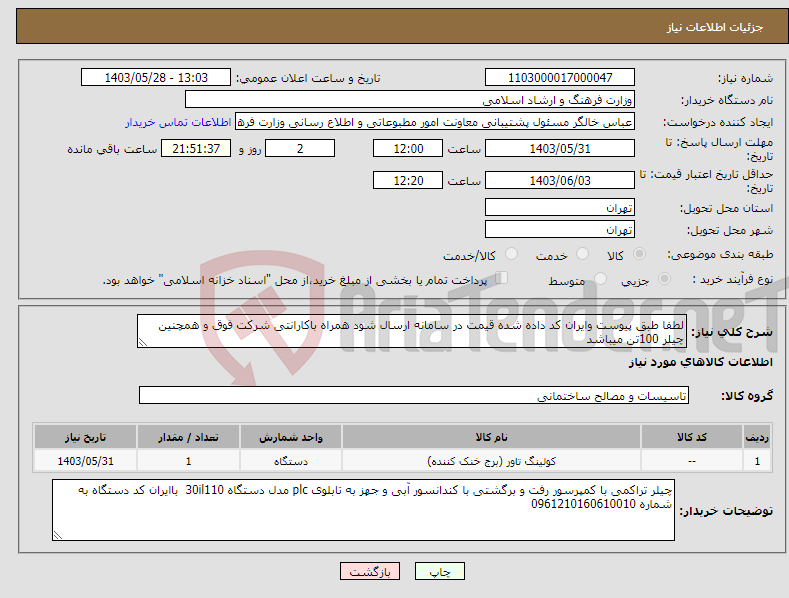789x598 pixels.
Task: Click the item code cell showing --
Action: click(691, 461)
